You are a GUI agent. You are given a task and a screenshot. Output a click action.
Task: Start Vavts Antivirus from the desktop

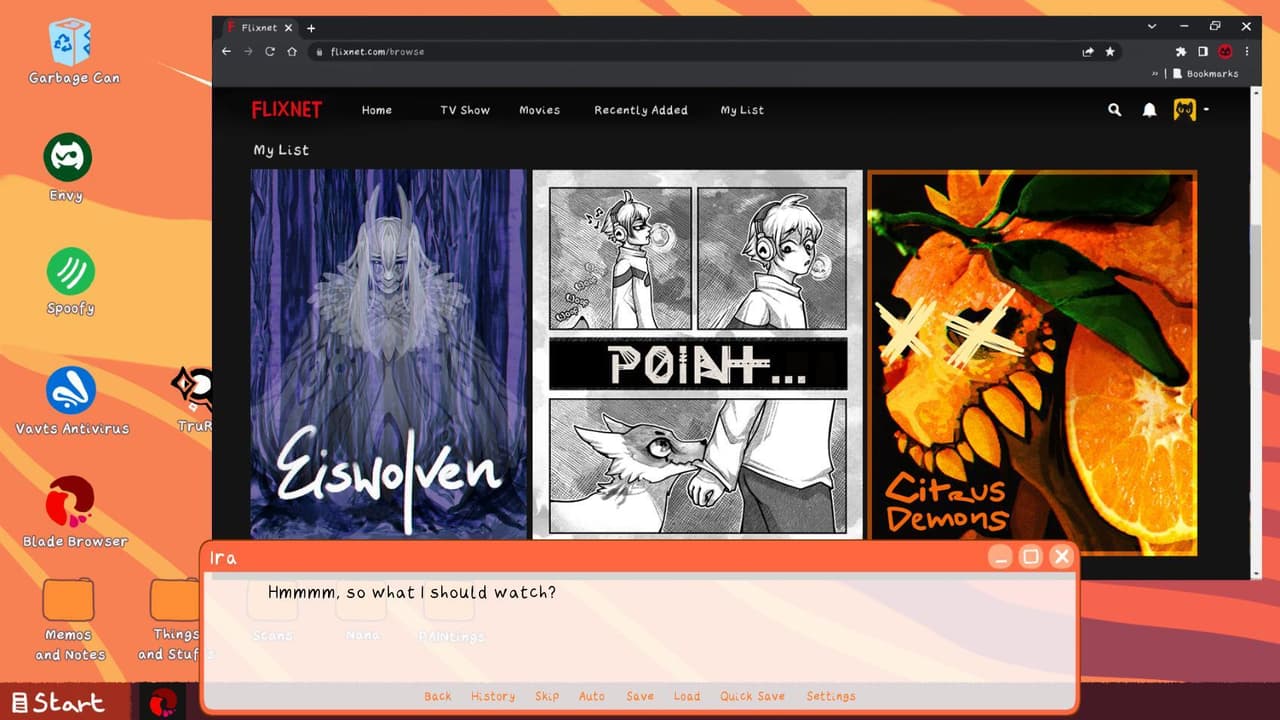click(71, 399)
